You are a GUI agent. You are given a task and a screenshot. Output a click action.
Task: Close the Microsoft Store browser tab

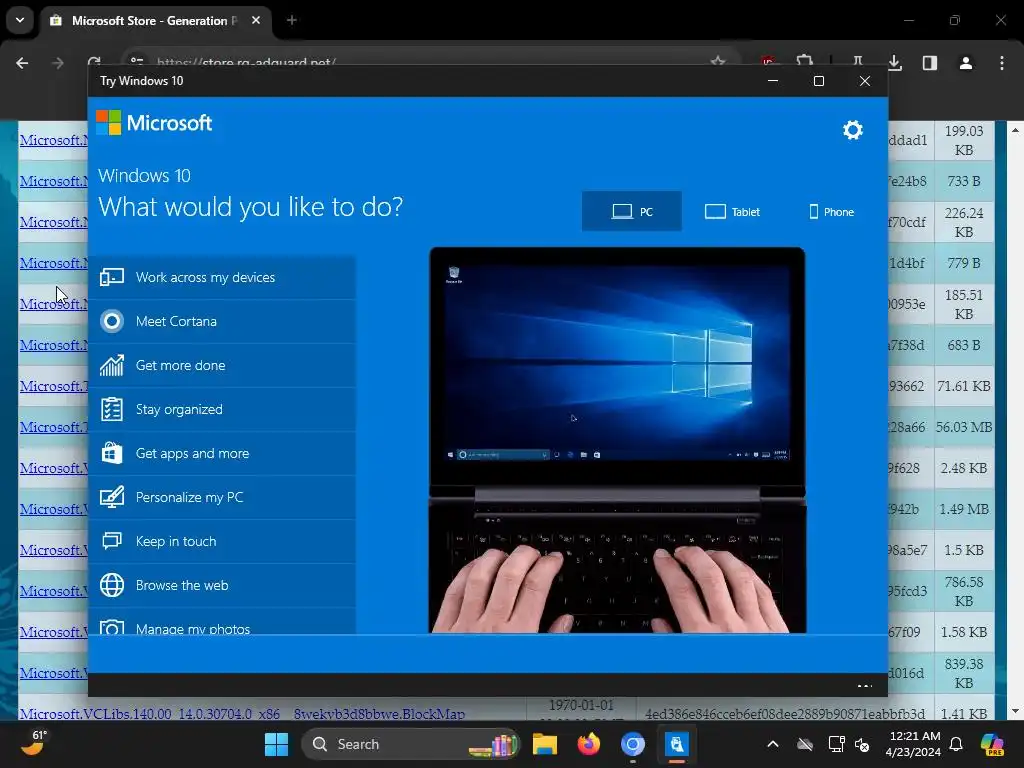256,20
